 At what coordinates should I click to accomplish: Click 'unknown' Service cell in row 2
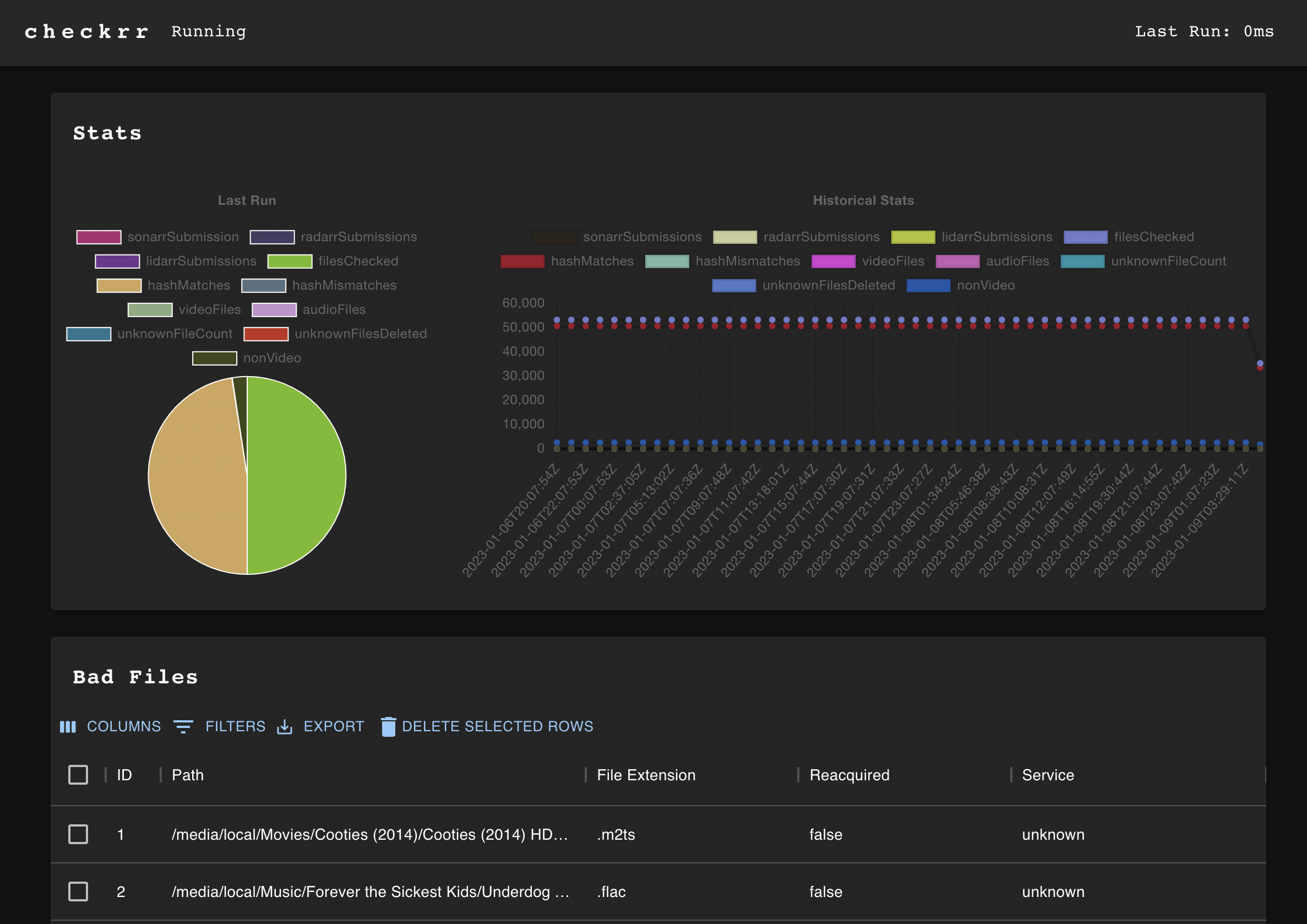pyautogui.click(x=1053, y=892)
